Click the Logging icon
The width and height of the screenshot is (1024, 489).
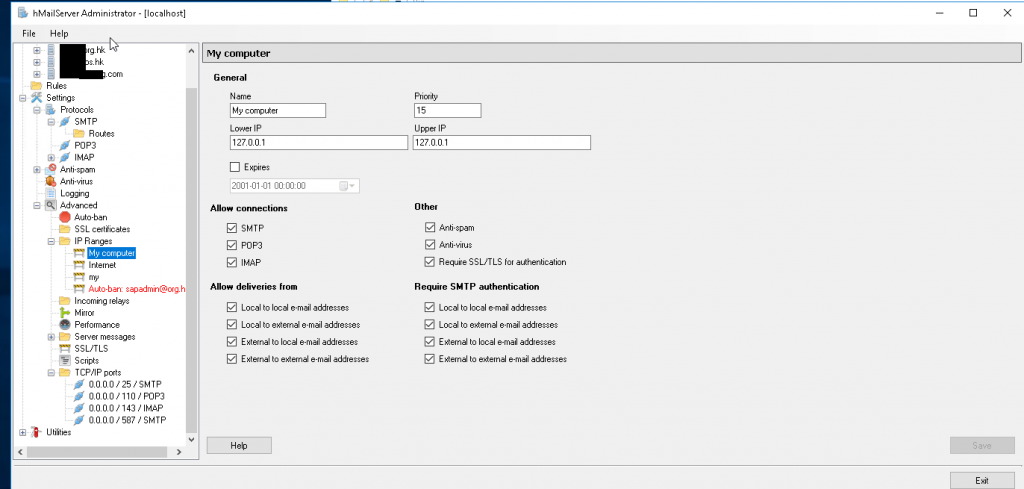51,193
